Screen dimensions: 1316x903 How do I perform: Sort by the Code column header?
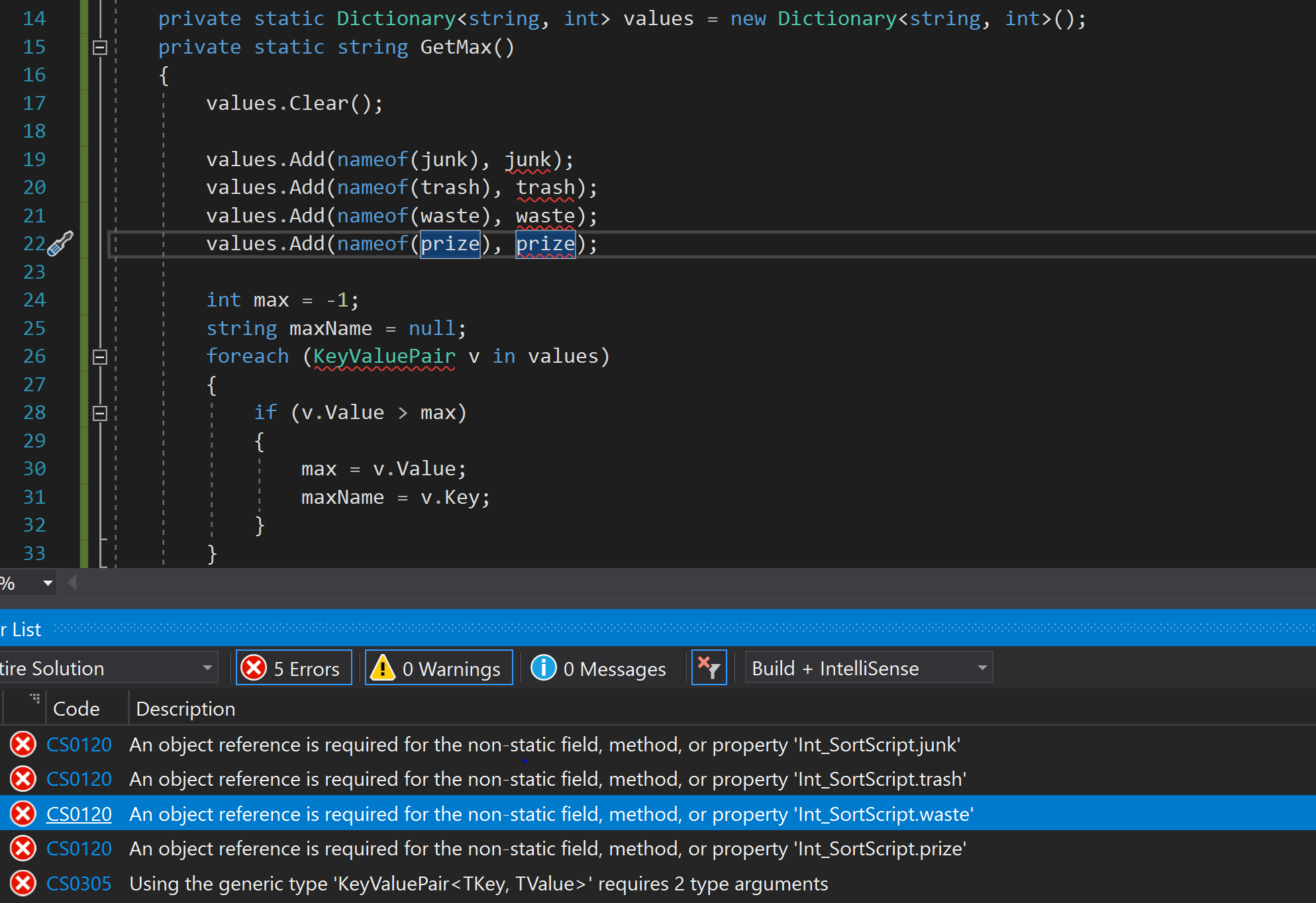pos(76,709)
